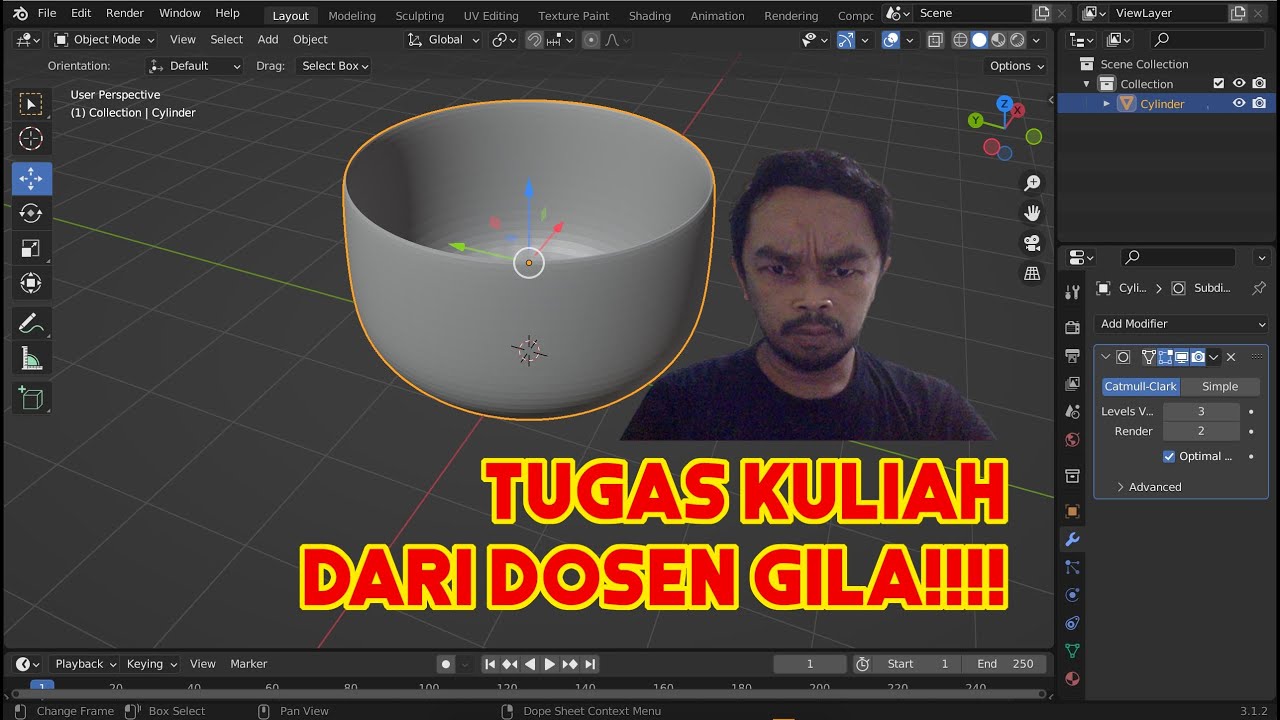Open the shading options dropdown arrow

click(x=1035, y=40)
